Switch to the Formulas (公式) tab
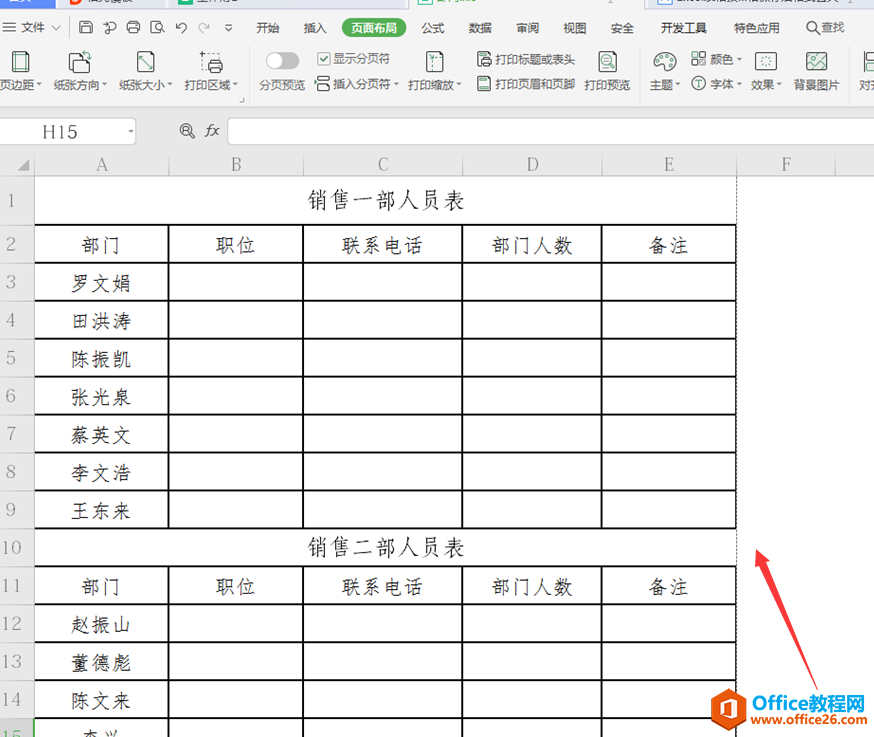 pos(433,28)
